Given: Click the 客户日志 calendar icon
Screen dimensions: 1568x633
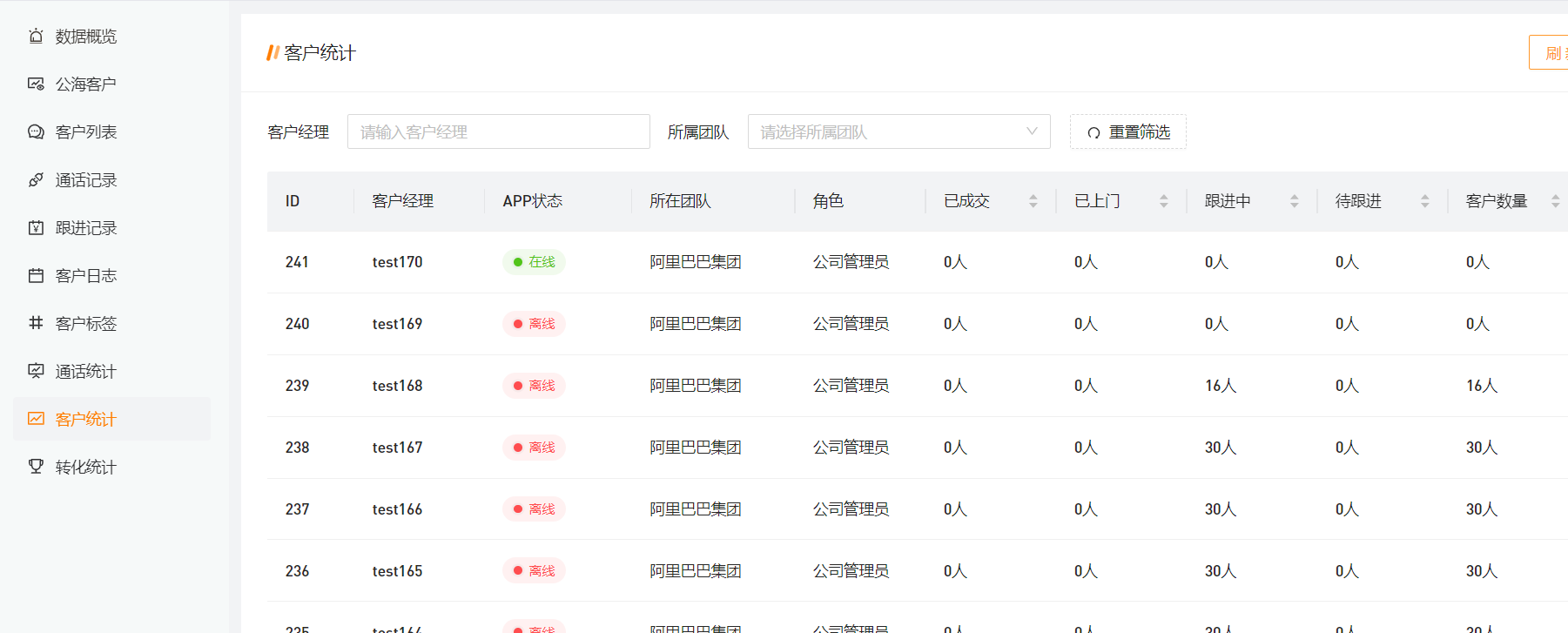Looking at the screenshot, I should coord(36,276).
